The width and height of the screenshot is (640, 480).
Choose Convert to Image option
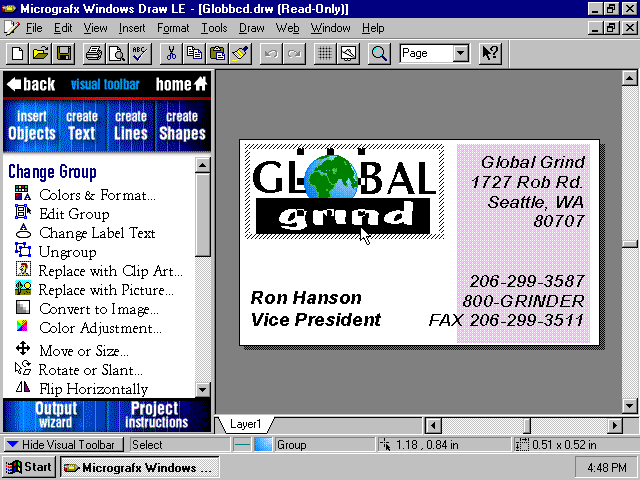coord(87,309)
